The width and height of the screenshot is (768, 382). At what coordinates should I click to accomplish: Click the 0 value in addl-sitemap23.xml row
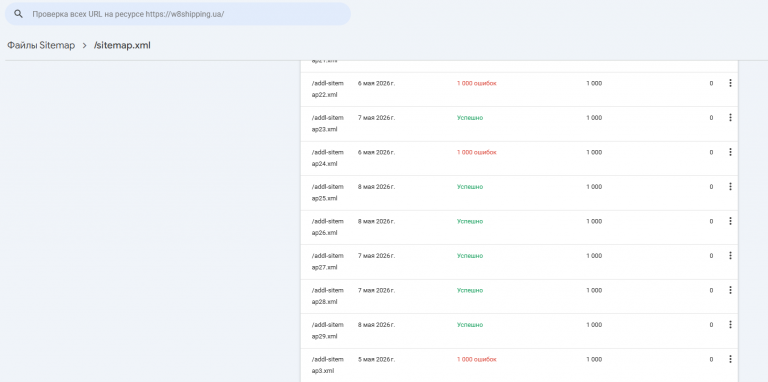click(711, 118)
